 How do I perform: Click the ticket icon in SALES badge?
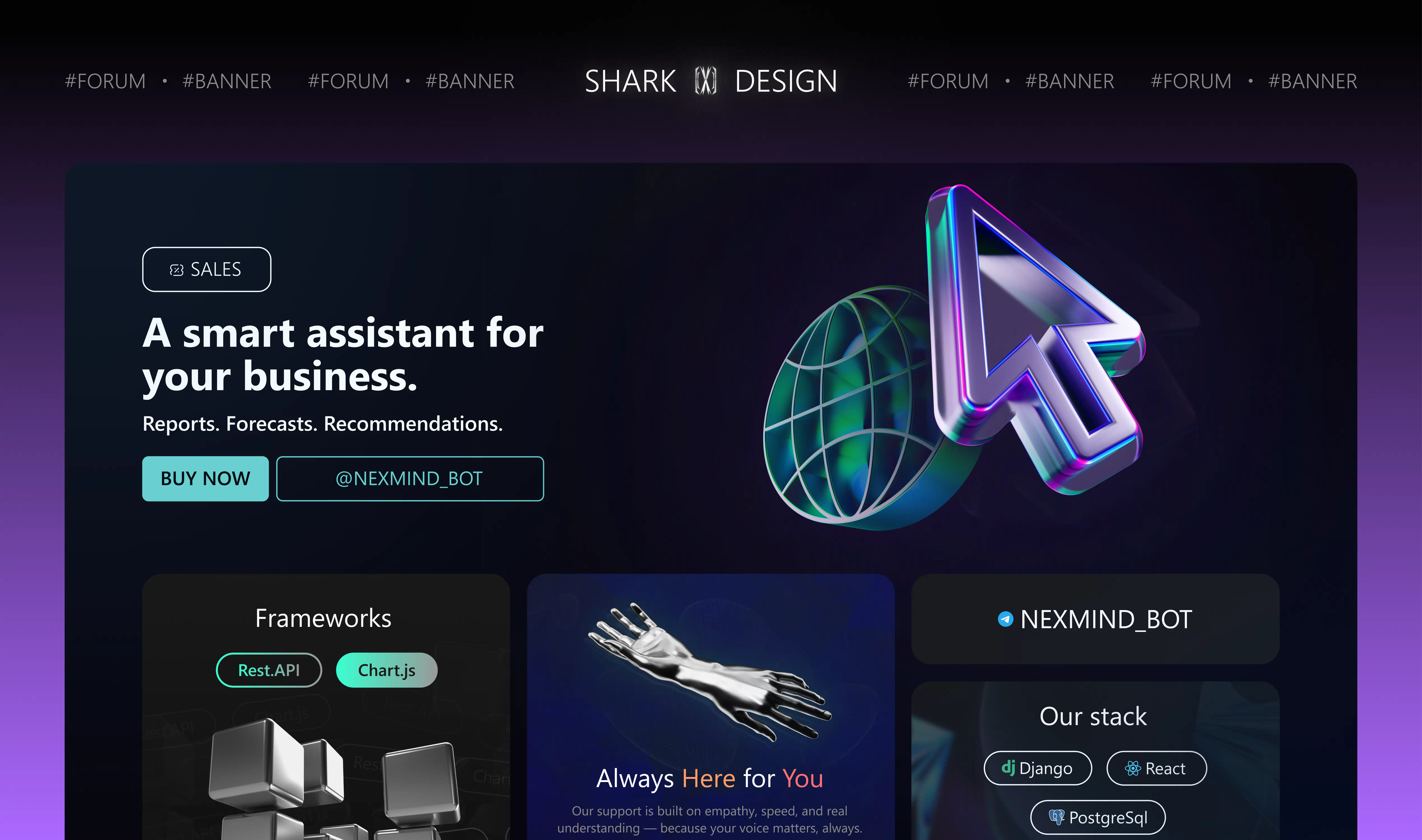coord(177,270)
